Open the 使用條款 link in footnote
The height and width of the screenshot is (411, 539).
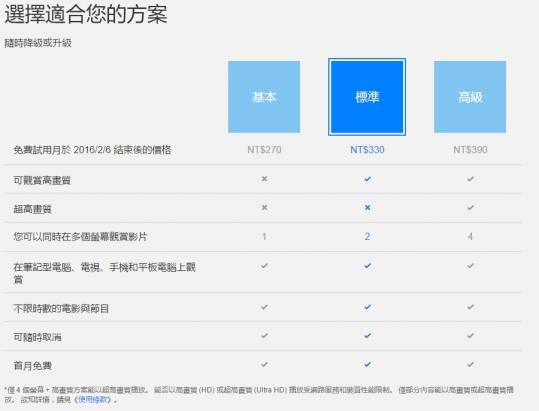pyautogui.click(x=94, y=400)
